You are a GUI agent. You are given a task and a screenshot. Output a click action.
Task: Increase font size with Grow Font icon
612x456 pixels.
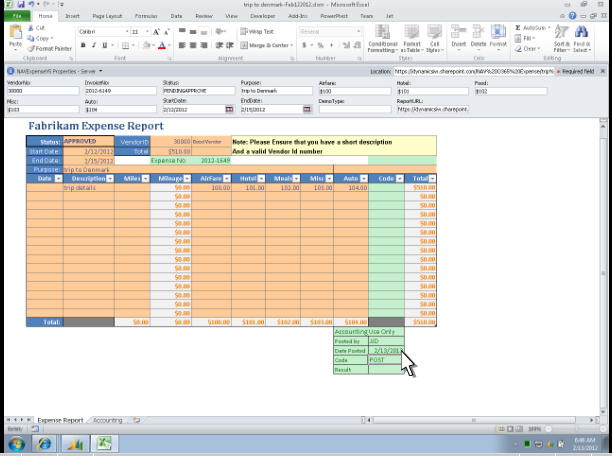156,32
